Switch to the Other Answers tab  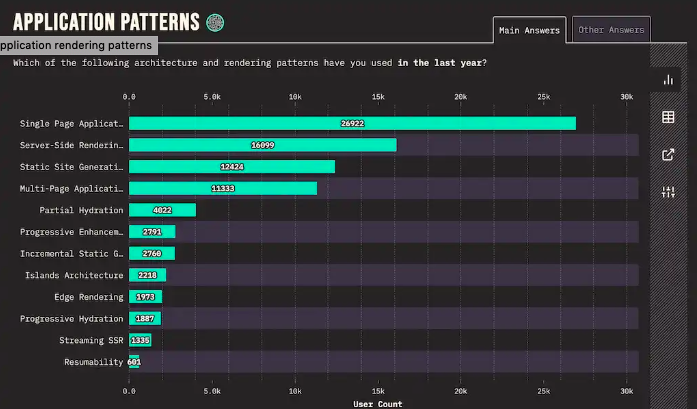[611, 30]
